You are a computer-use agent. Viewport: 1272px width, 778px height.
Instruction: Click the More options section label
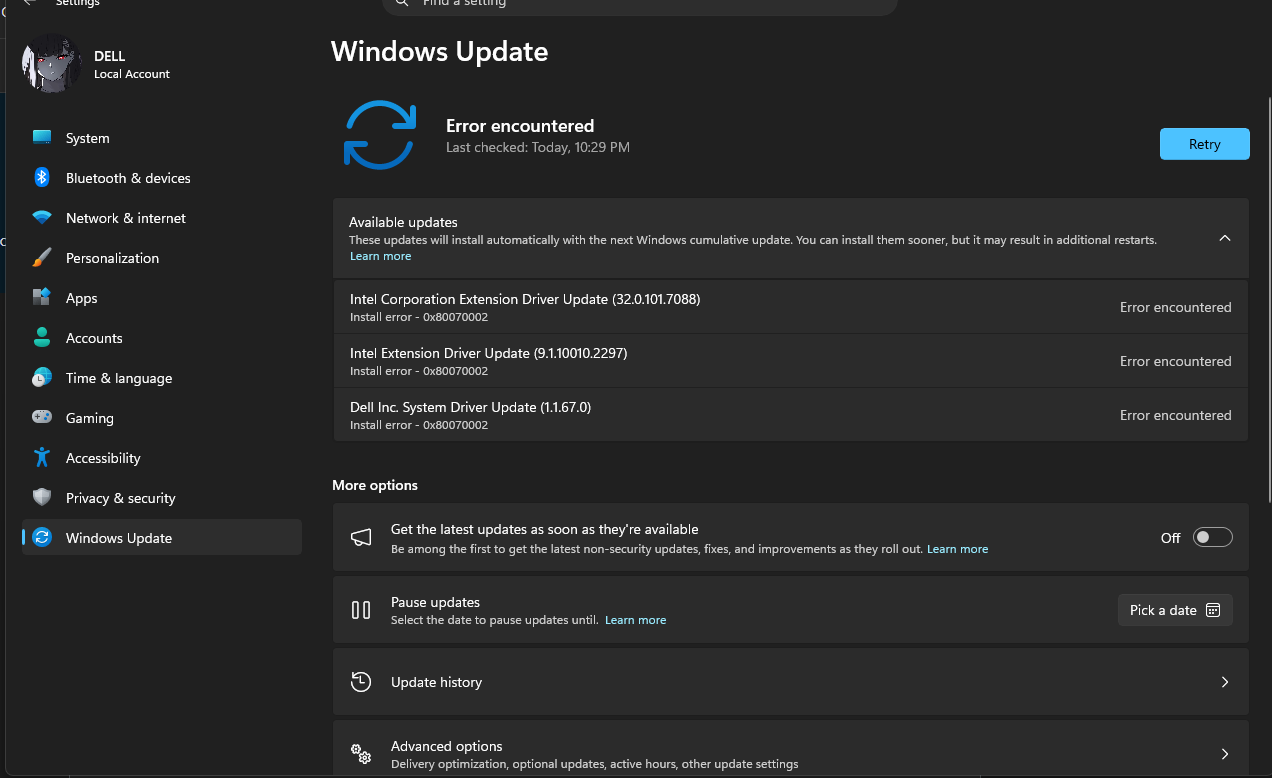375,485
